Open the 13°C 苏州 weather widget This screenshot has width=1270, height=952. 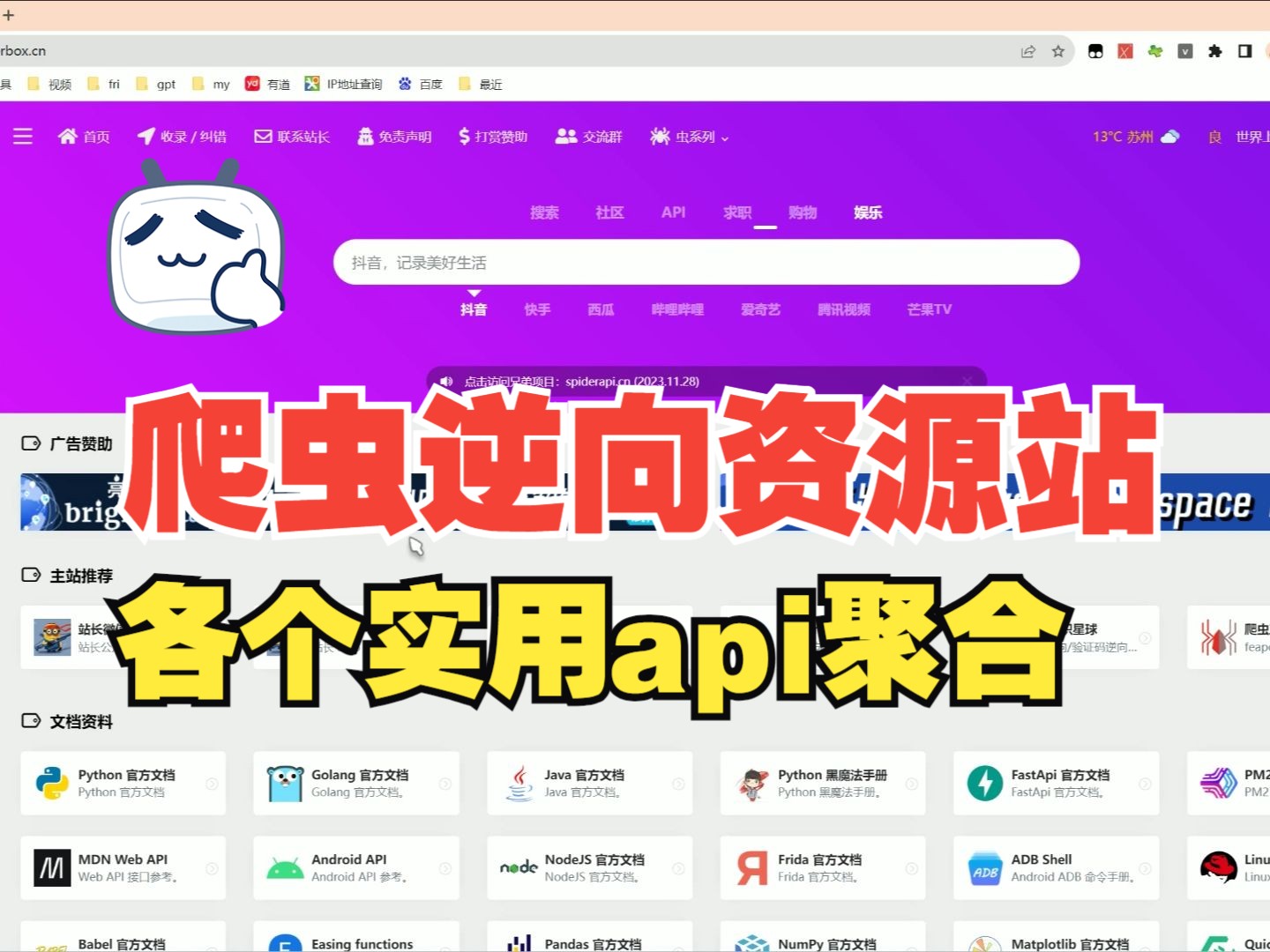(1136, 137)
